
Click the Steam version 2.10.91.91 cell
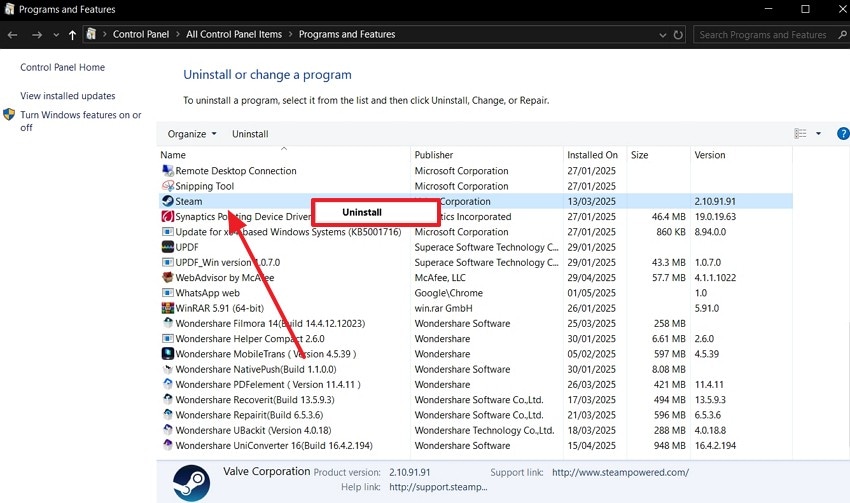click(715, 201)
